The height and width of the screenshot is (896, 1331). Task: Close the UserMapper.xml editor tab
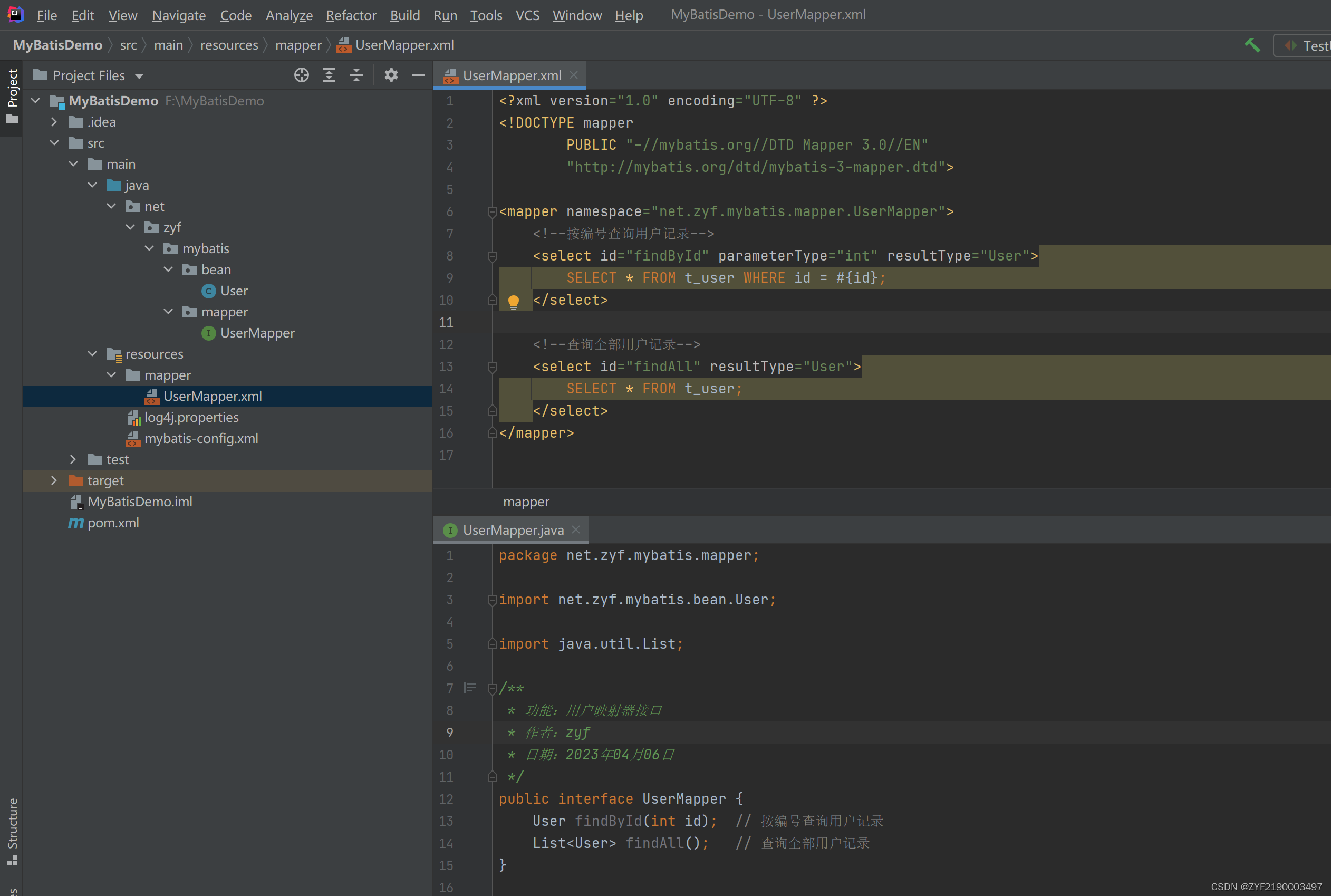pos(574,75)
